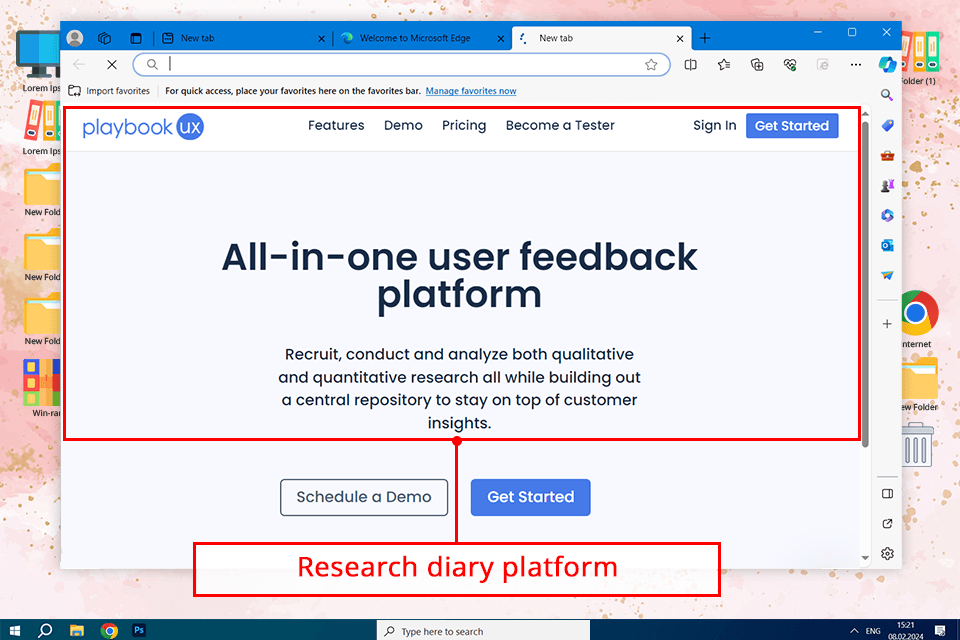Show hidden tray icons chevron
This screenshot has width=960, height=640.
(853, 630)
